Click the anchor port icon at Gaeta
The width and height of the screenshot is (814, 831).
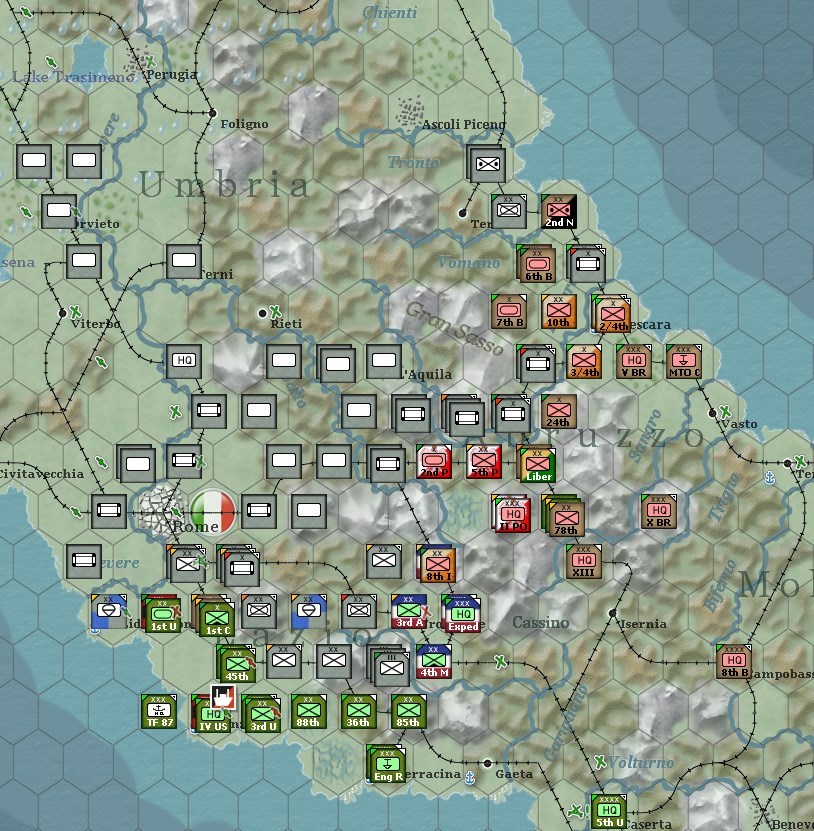pyautogui.click(x=470, y=777)
